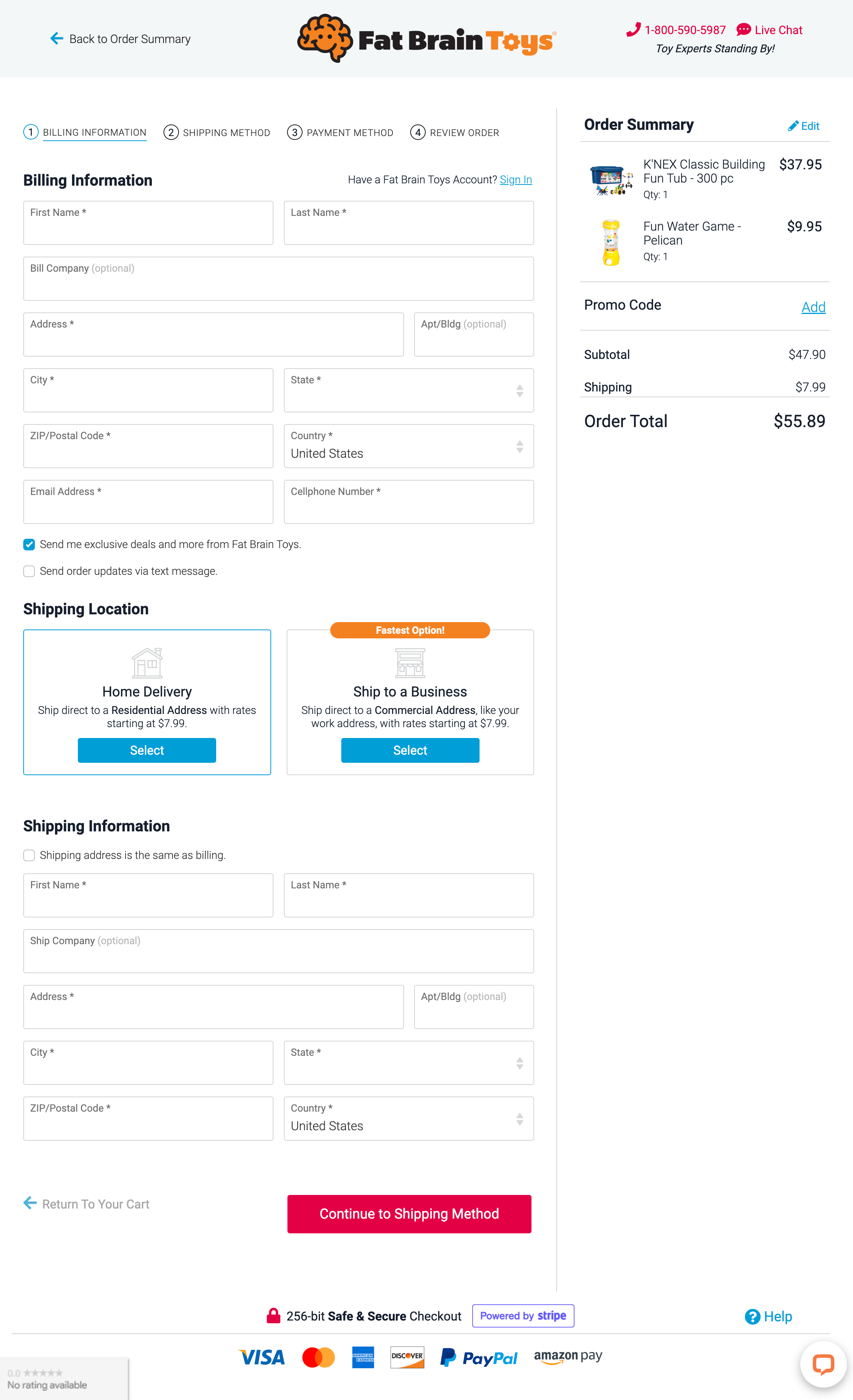Screen dimensions: 853x1400
Task: Open the billing Country dropdown
Action: (x=408, y=447)
